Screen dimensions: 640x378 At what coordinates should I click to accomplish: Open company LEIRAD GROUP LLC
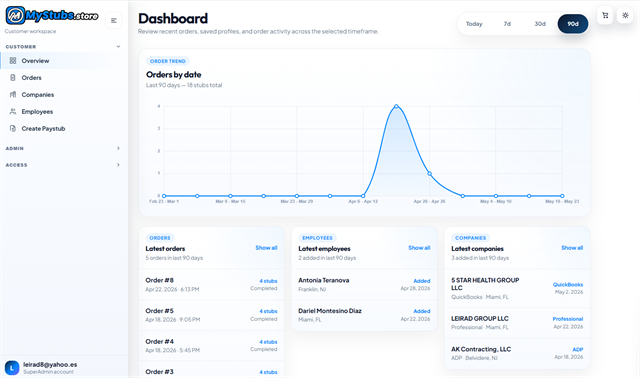coord(517,323)
